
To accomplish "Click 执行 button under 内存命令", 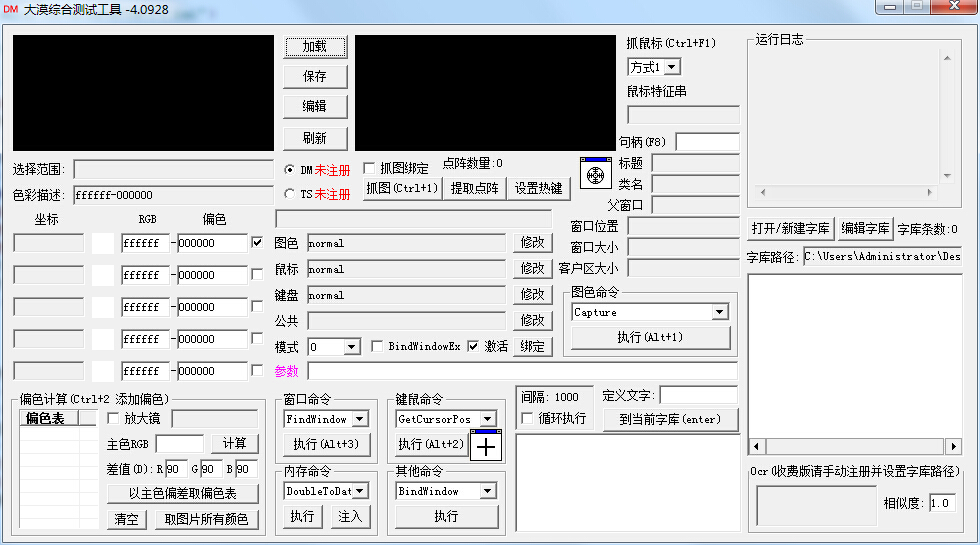I will 302,516.
